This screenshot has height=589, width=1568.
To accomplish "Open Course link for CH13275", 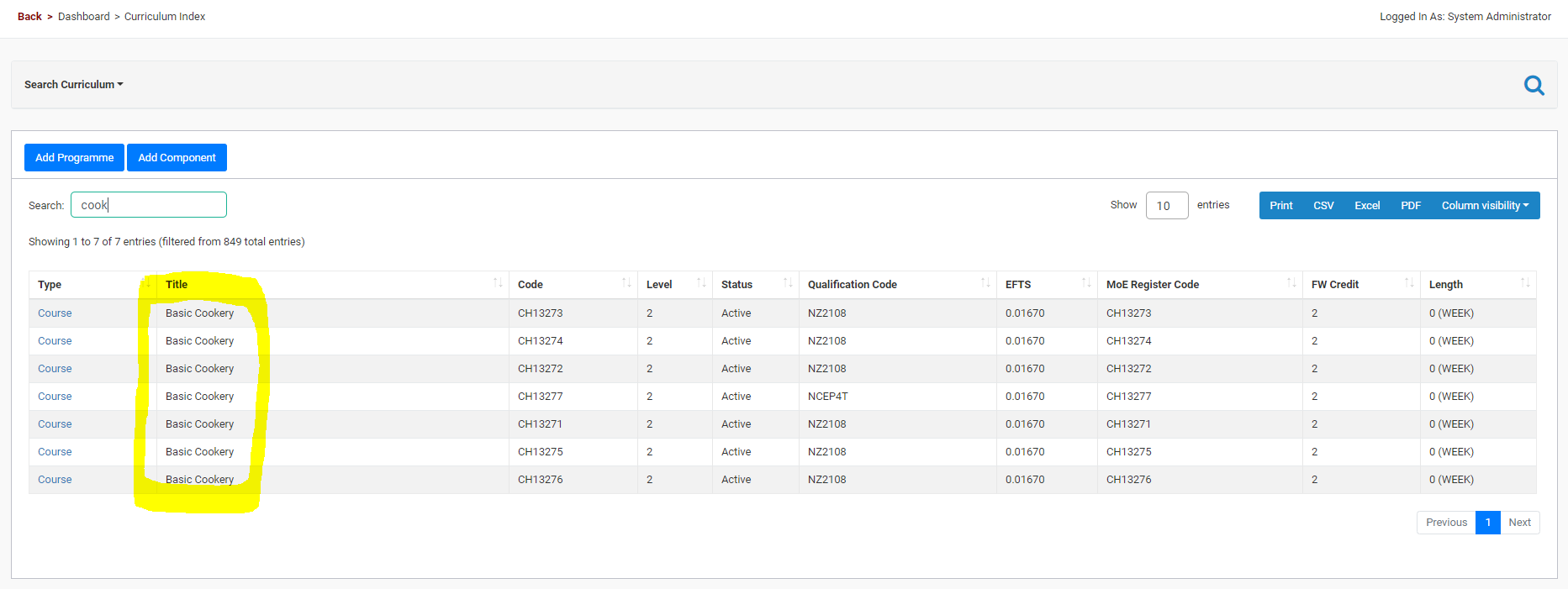I will [55, 452].
